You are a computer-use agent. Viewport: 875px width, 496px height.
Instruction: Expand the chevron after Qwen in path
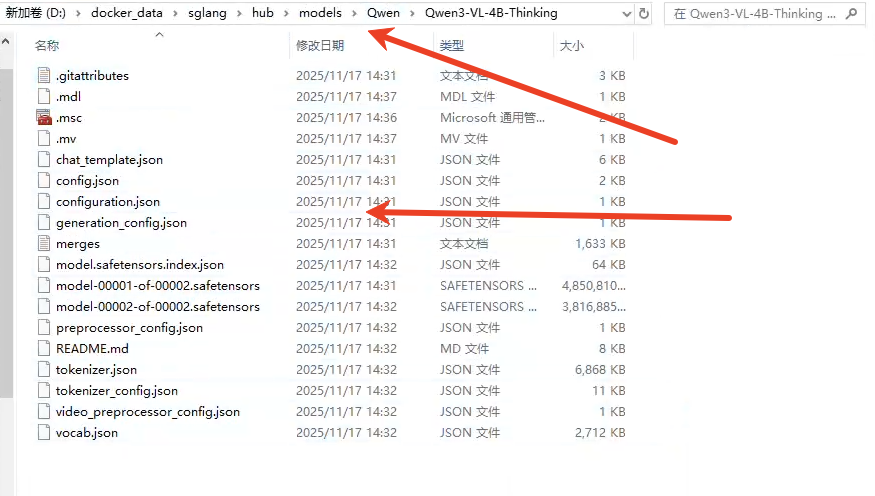pyautogui.click(x=412, y=13)
